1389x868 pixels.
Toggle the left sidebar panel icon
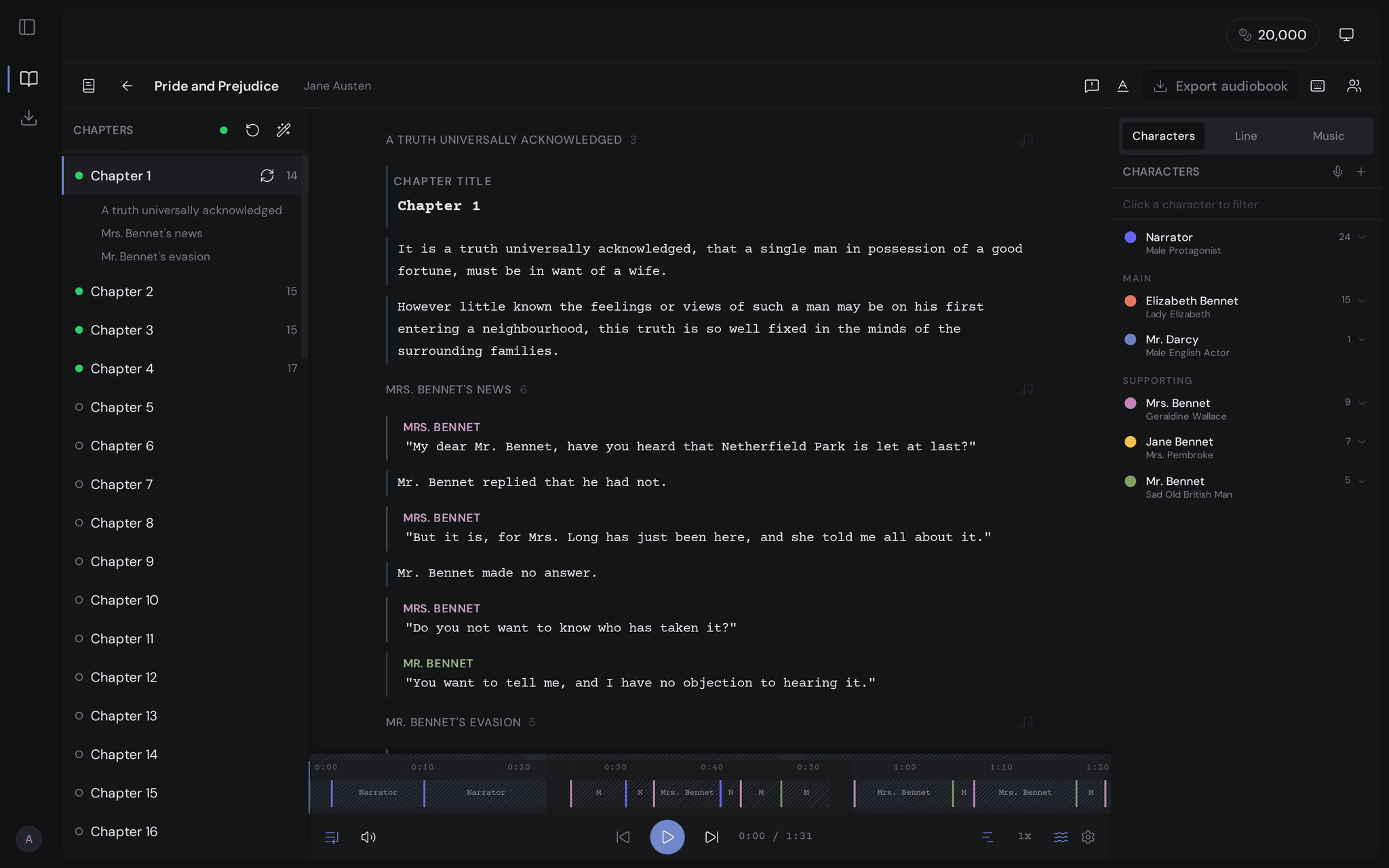27,27
